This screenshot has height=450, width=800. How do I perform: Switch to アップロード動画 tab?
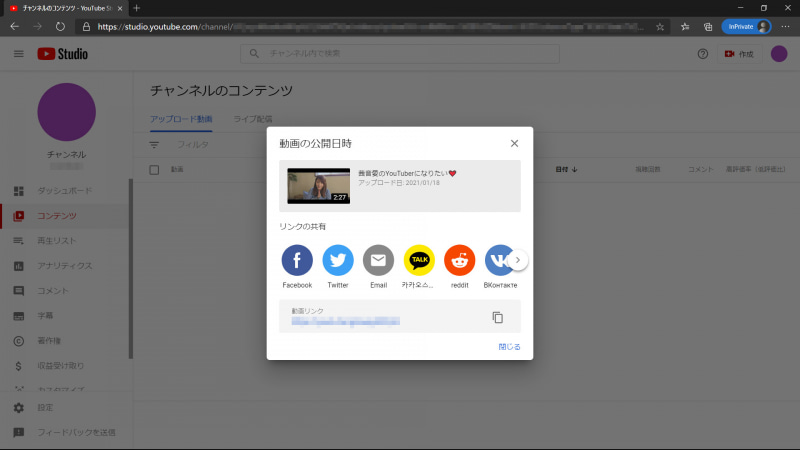click(181, 119)
